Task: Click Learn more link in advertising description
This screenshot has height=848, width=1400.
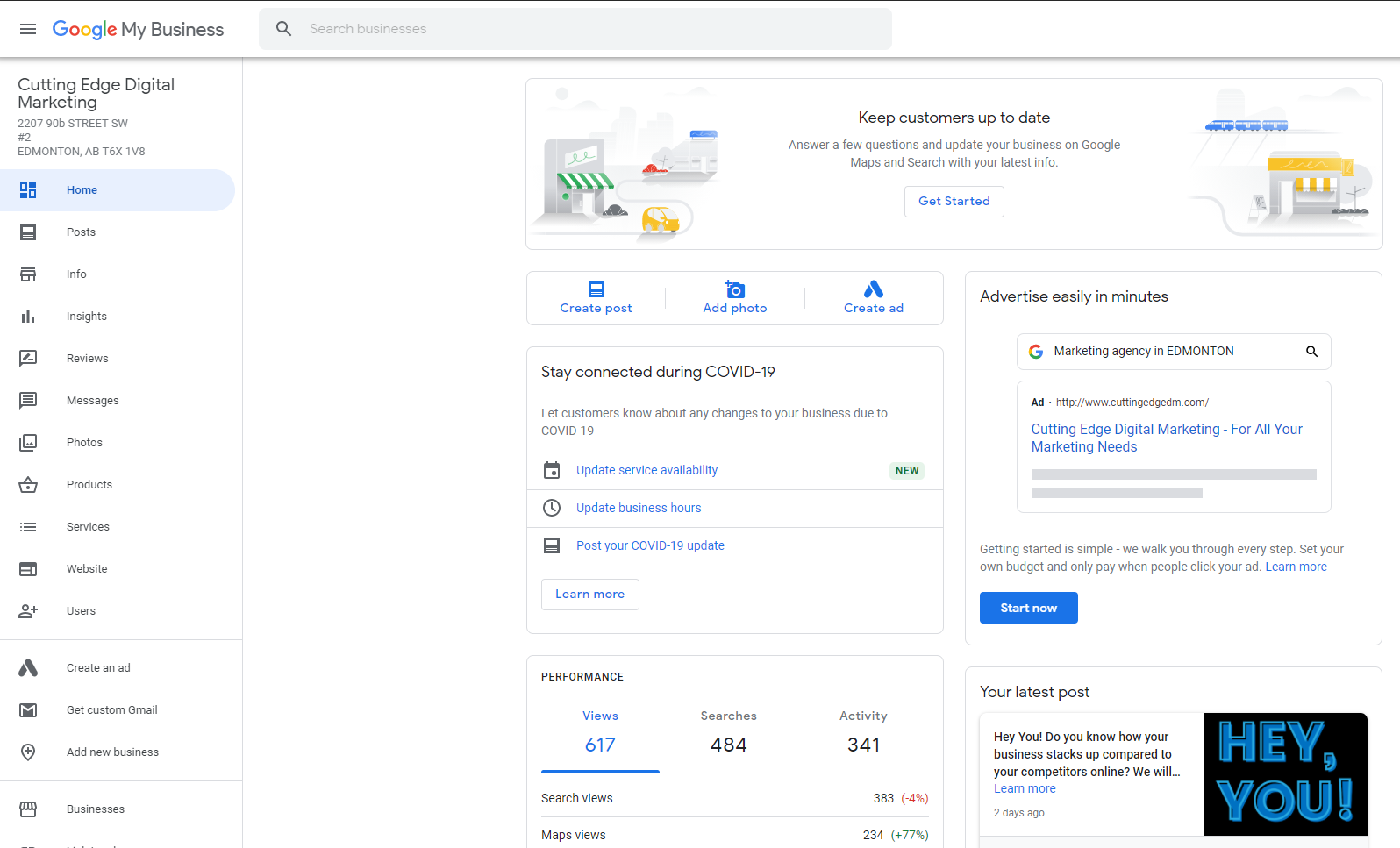Action: [x=1296, y=567]
